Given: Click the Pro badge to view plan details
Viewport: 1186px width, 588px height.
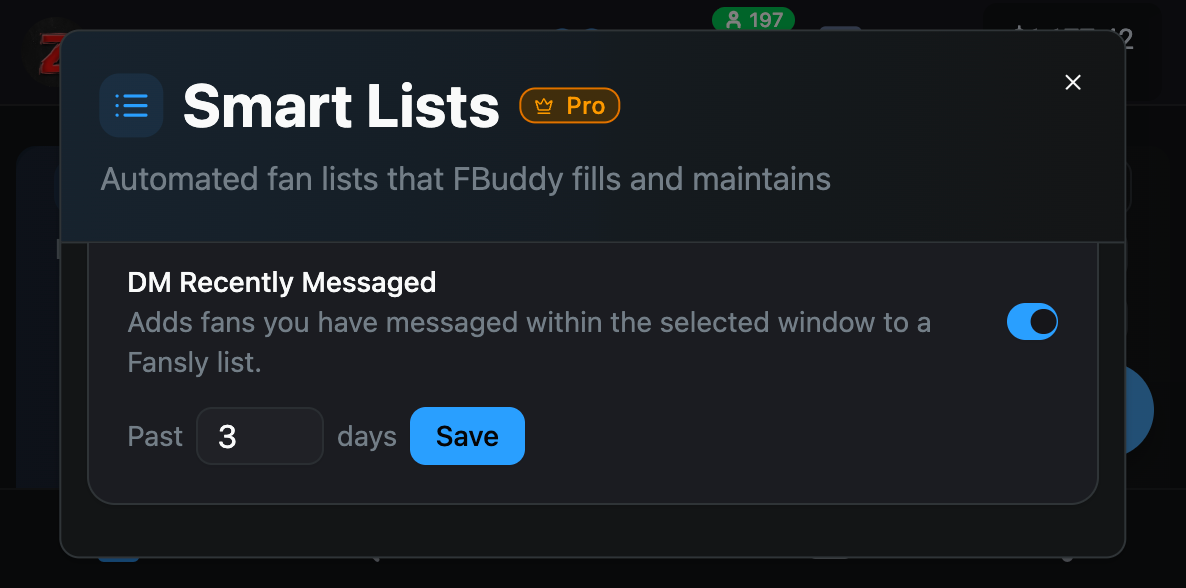Looking at the screenshot, I should tap(569, 104).
